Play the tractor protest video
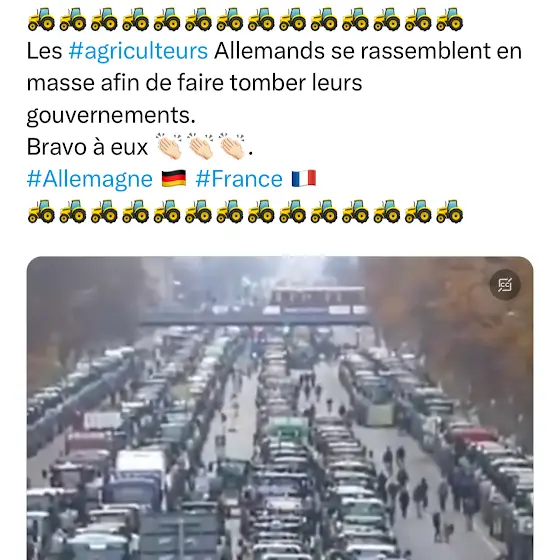 coord(280,408)
